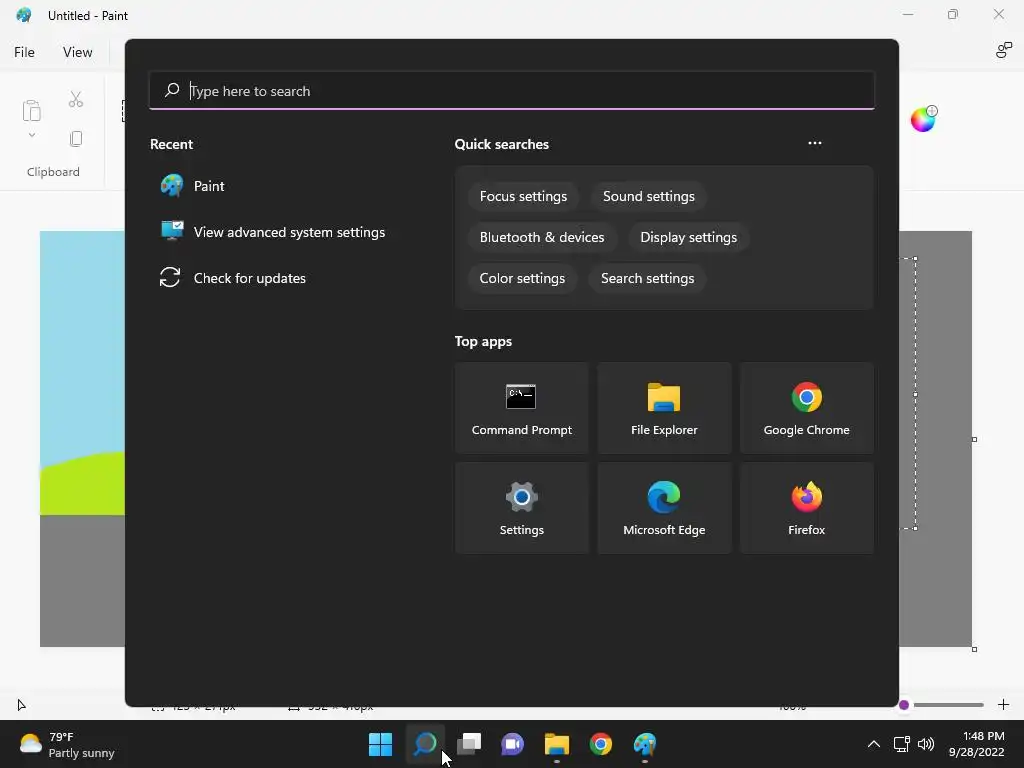Click the Cut scissors icon in Paint
This screenshot has height=768, width=1024.
pos(76,99)
